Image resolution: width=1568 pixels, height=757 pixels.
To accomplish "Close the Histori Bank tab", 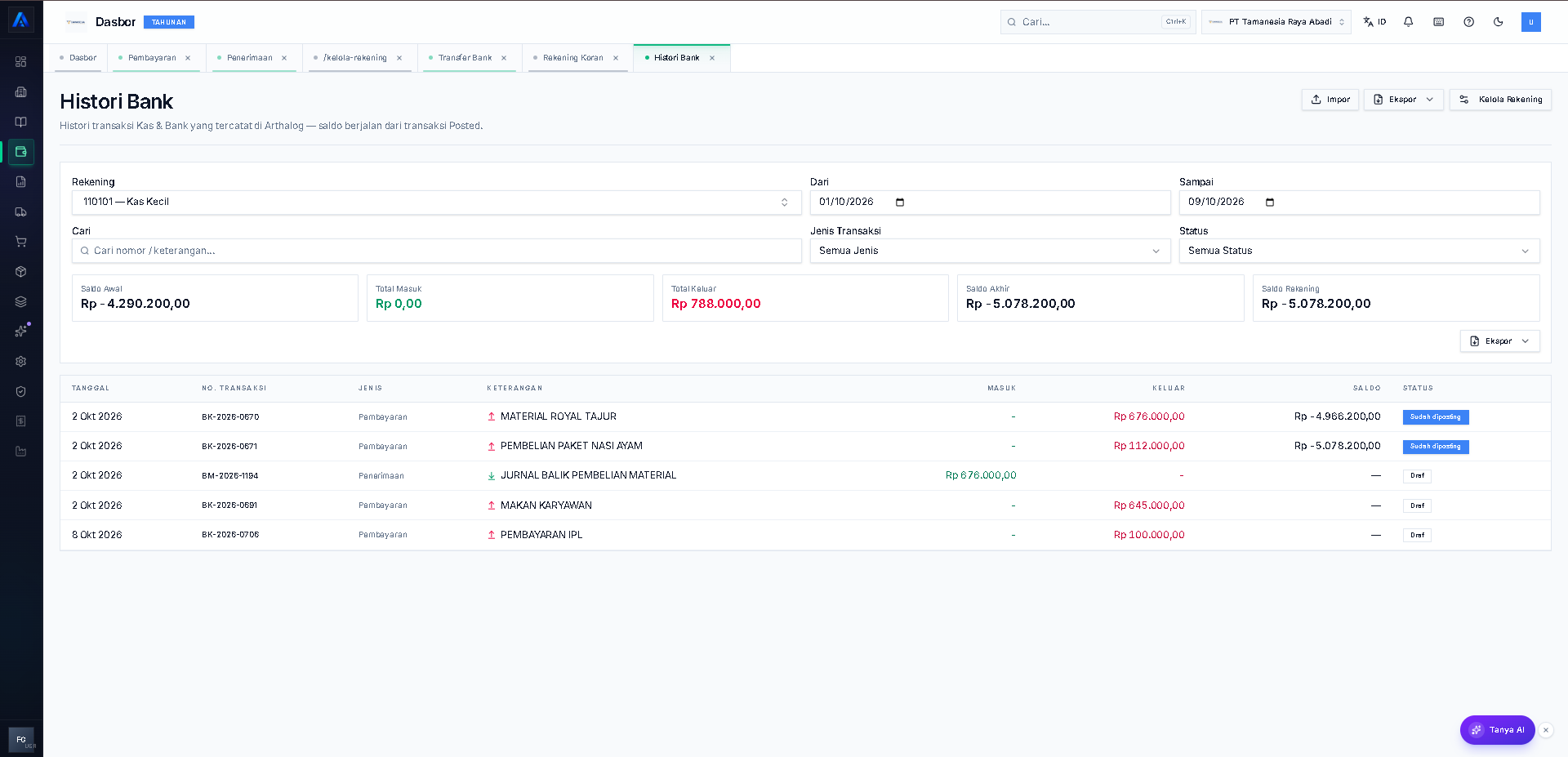I will [712, 58].
